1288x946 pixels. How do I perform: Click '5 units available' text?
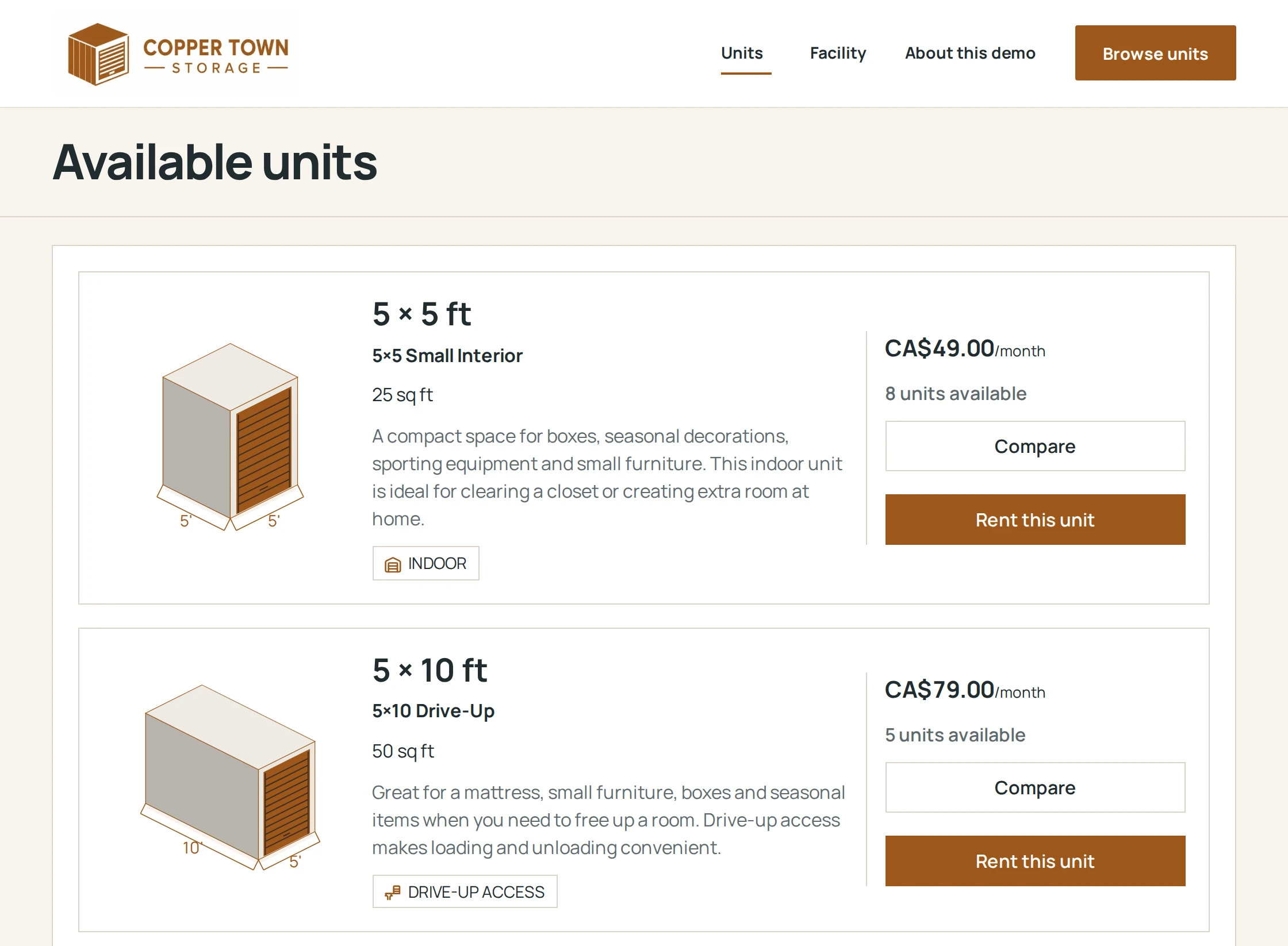pyautogui.click(x=955, y=735)
